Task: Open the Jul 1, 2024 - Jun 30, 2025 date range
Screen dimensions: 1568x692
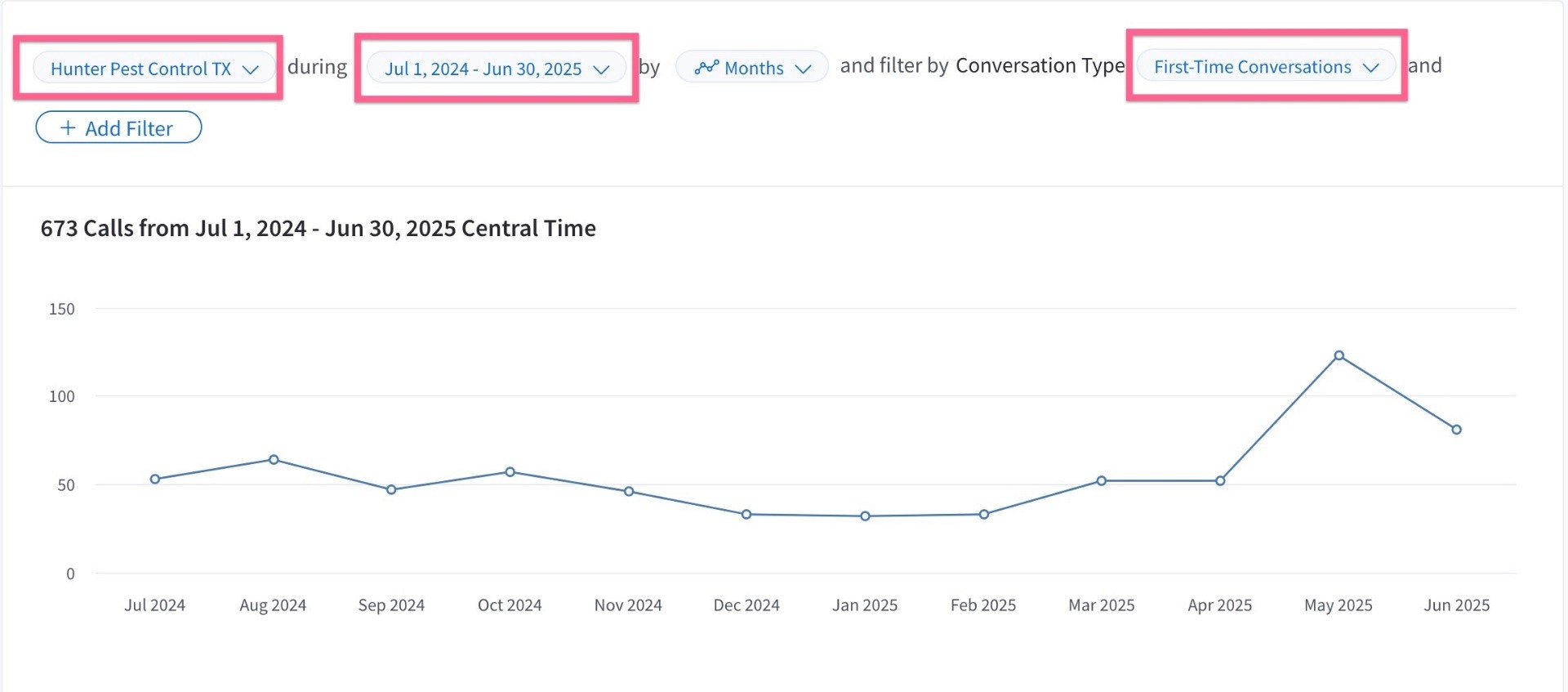Action: [x=497, y=68]
